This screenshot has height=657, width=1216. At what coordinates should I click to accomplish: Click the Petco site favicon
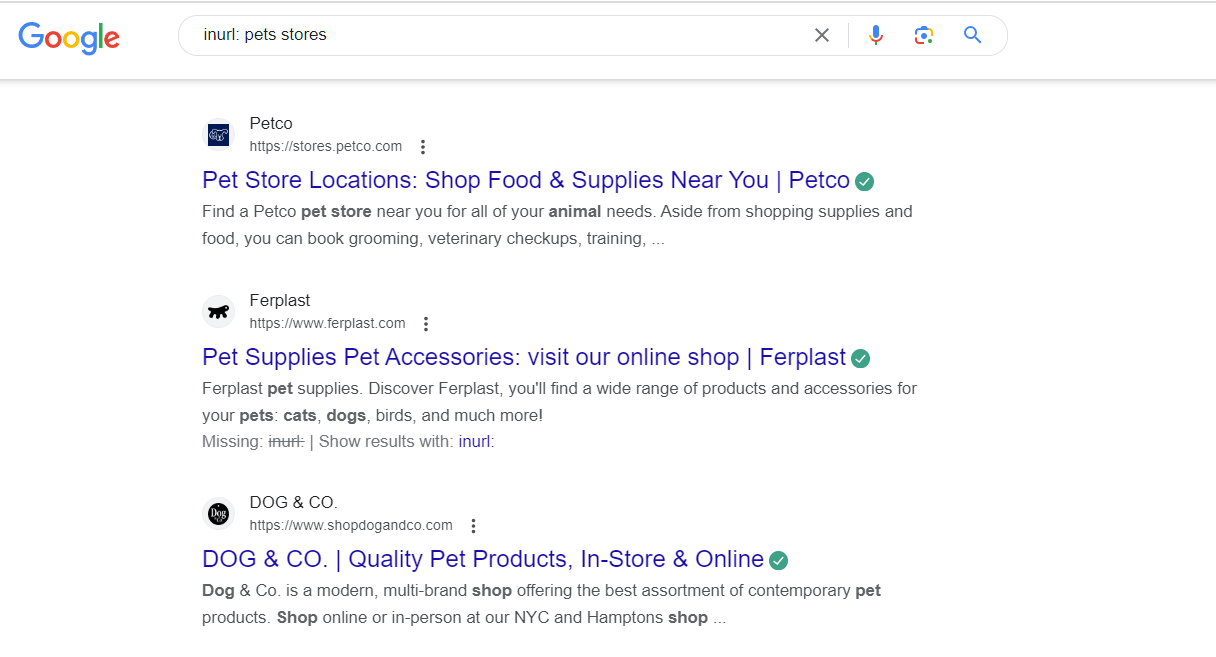pyautogui.click(x=218, y=135)
